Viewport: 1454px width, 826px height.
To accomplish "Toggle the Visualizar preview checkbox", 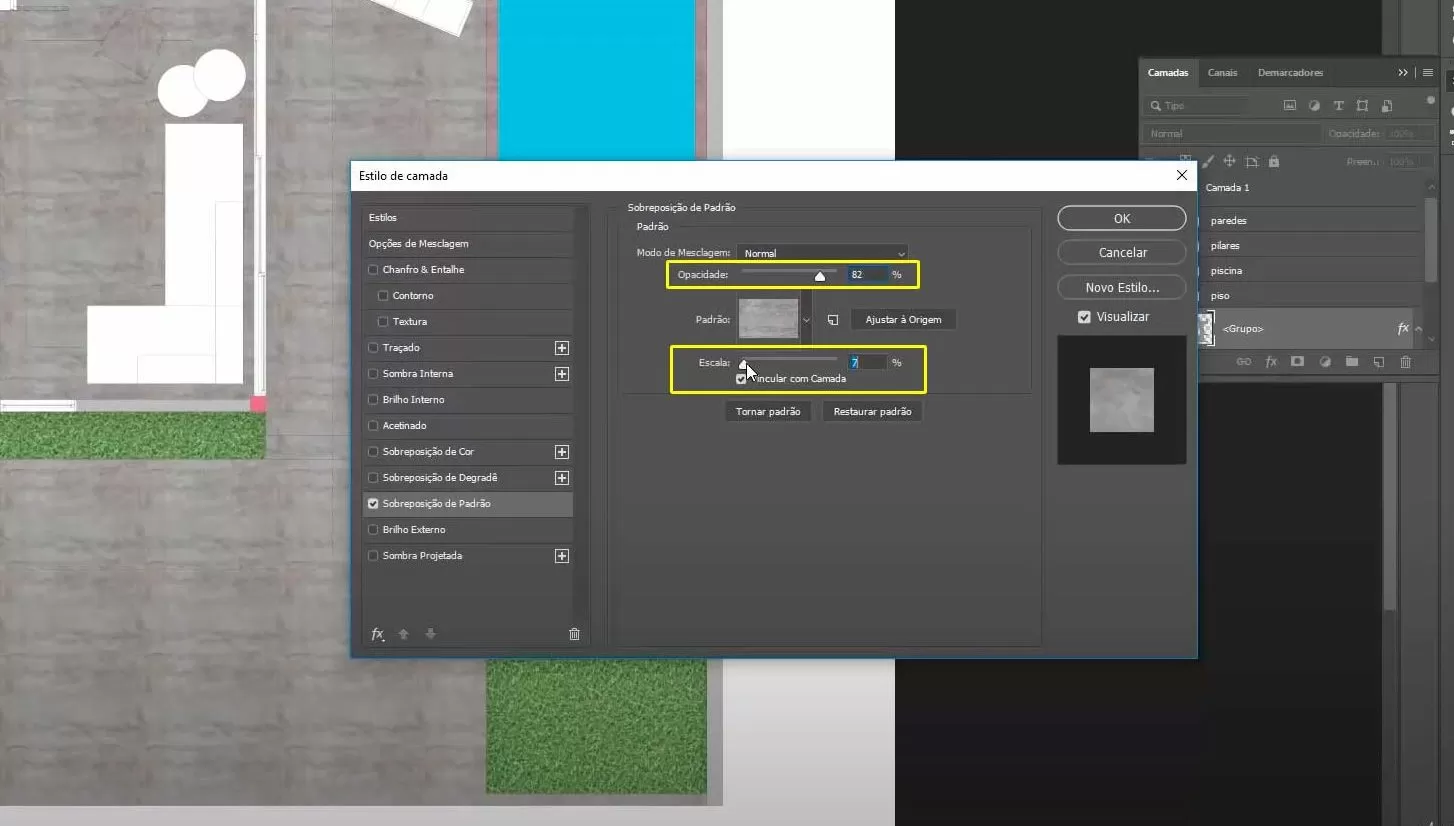I will (x=1084, y=317).
